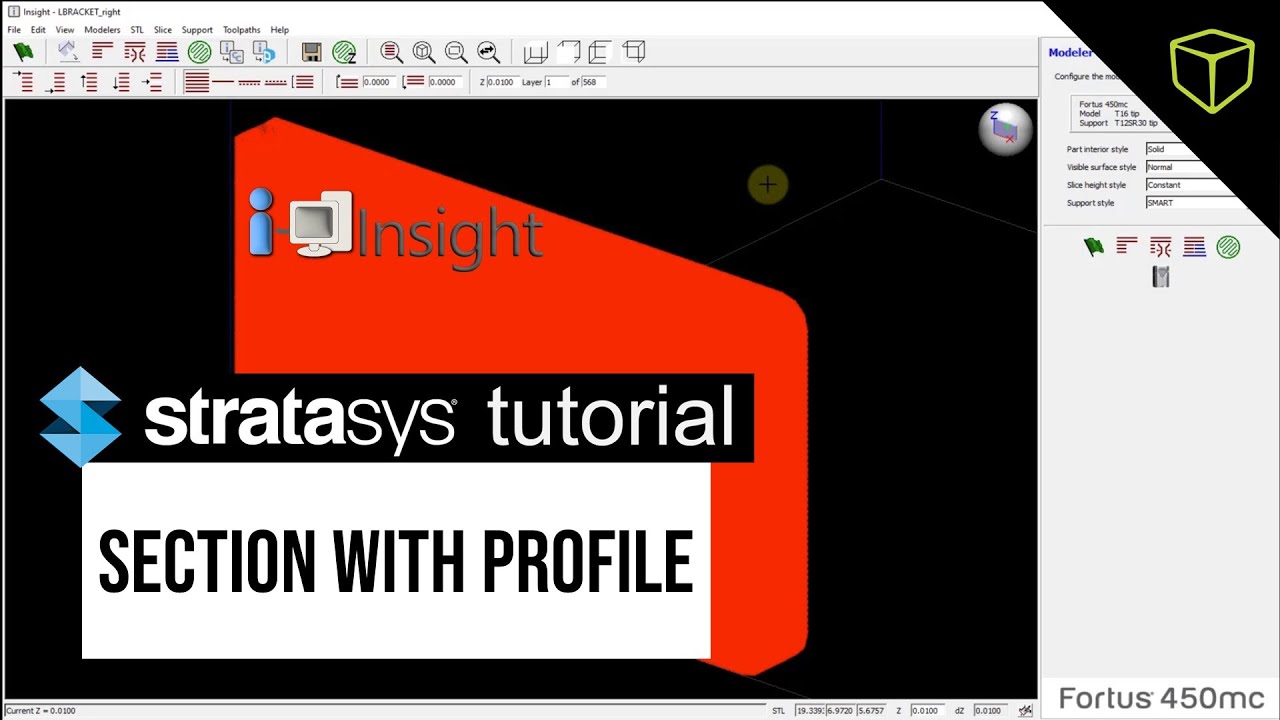Open the Modelers menu
This screenshot has width=1280, height=720.
(x=102, y=30)
